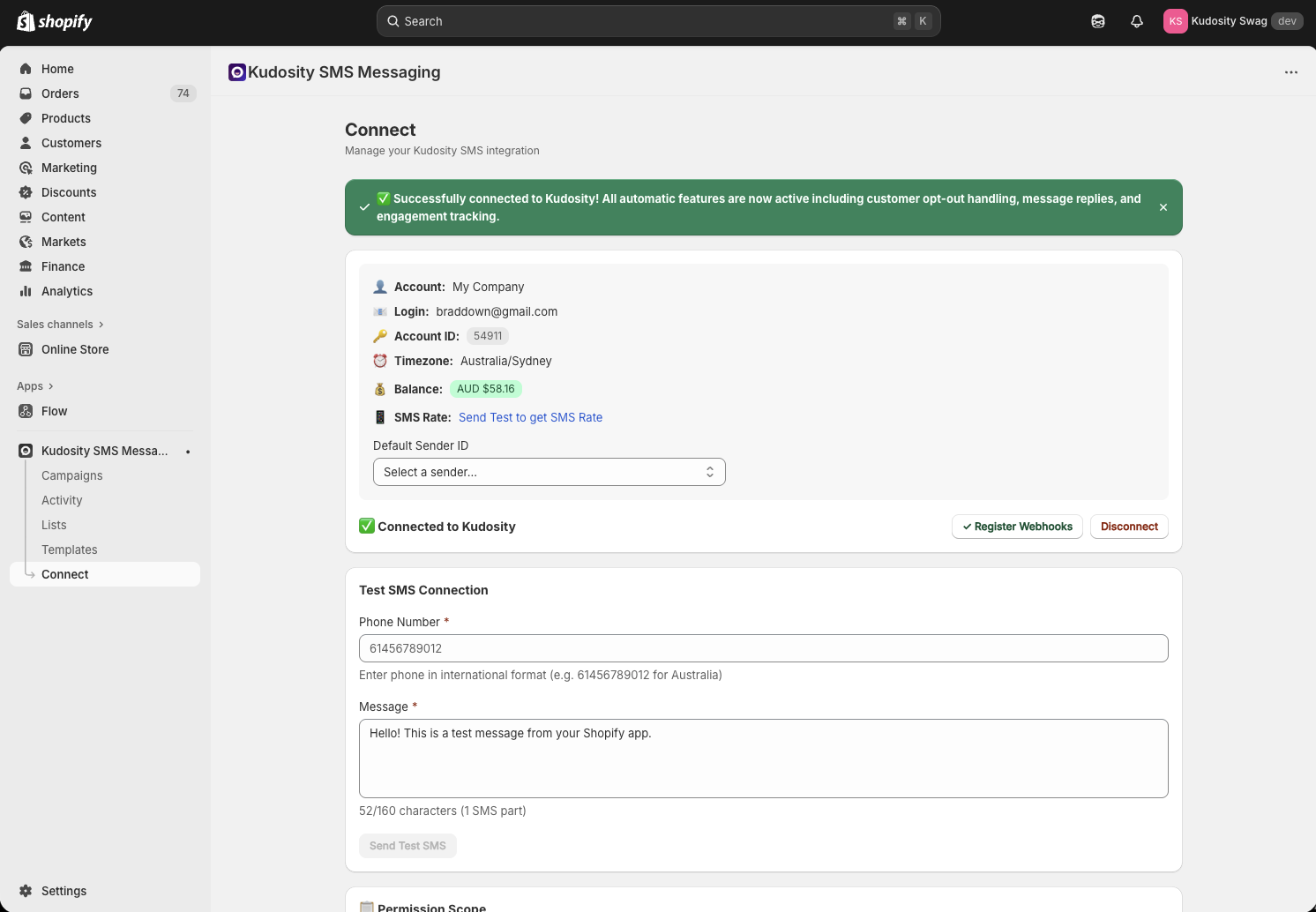Click the Settings gear icon

coord(26,891)
